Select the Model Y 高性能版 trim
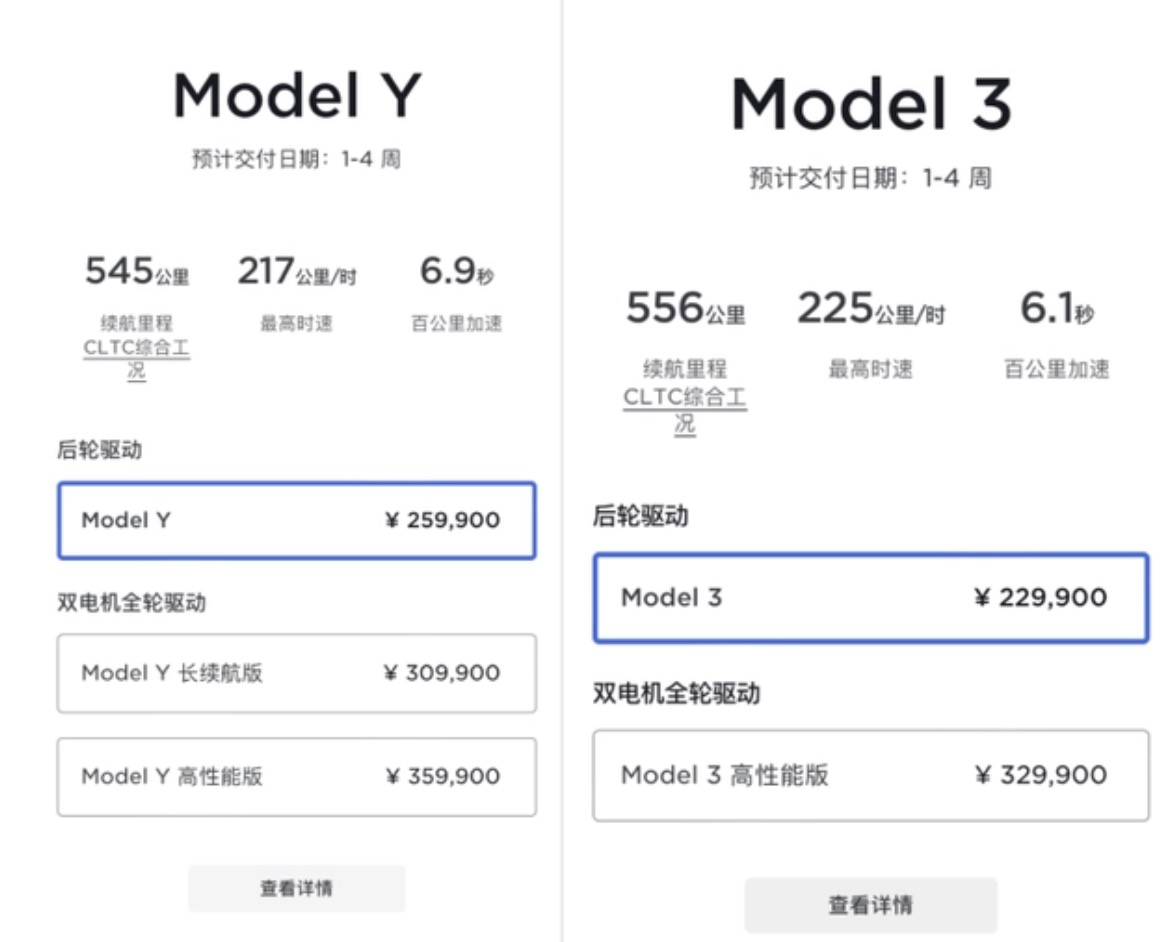 (x=297, y=776)
